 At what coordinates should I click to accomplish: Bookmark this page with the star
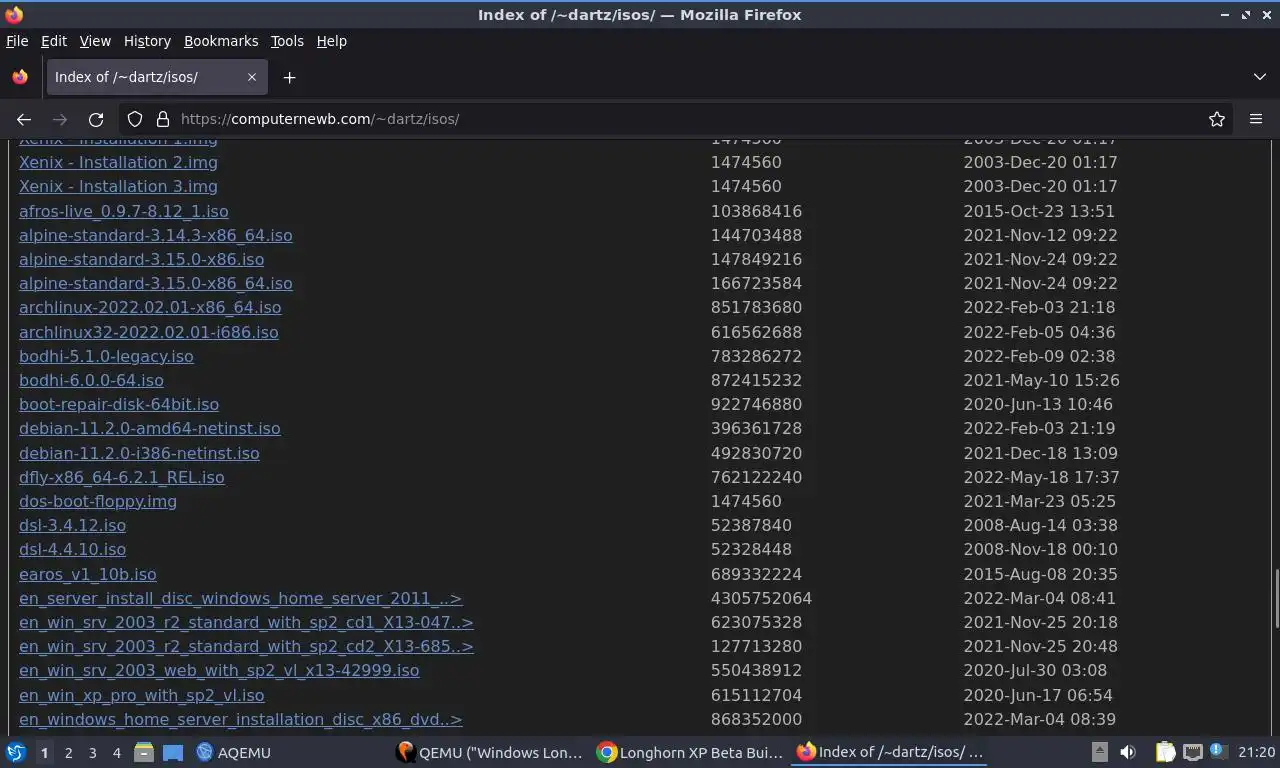(x=1217, y=119)
